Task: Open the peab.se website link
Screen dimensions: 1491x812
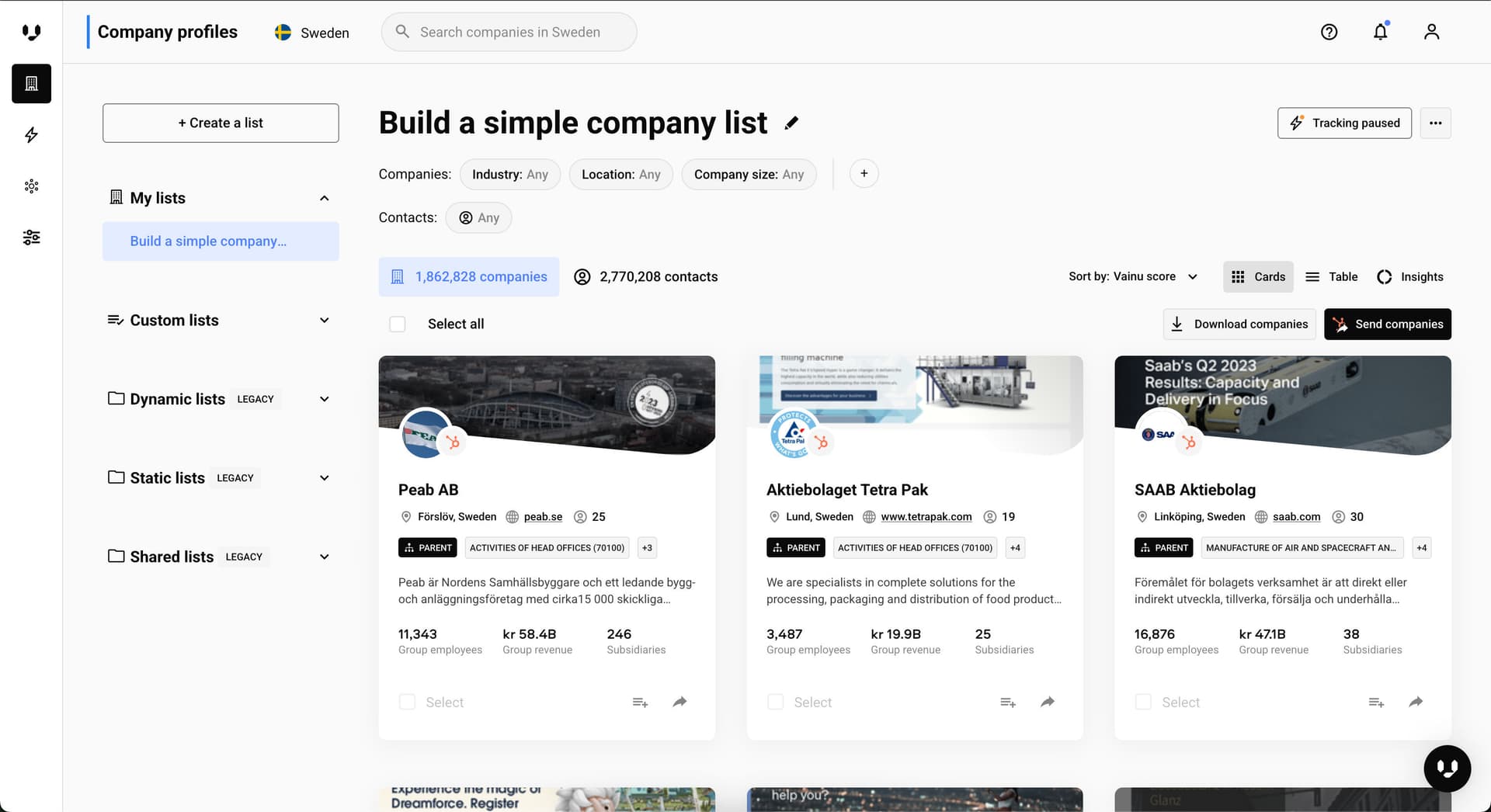Action: coord(543,517)
